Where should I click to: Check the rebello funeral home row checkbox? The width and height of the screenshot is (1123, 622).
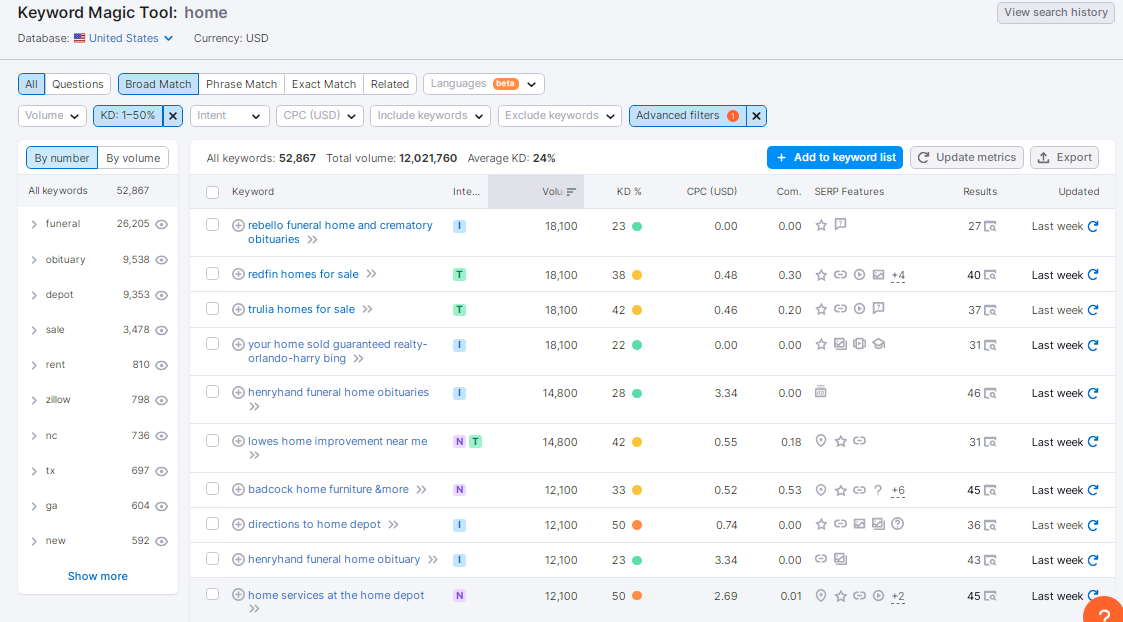(213, 225)
